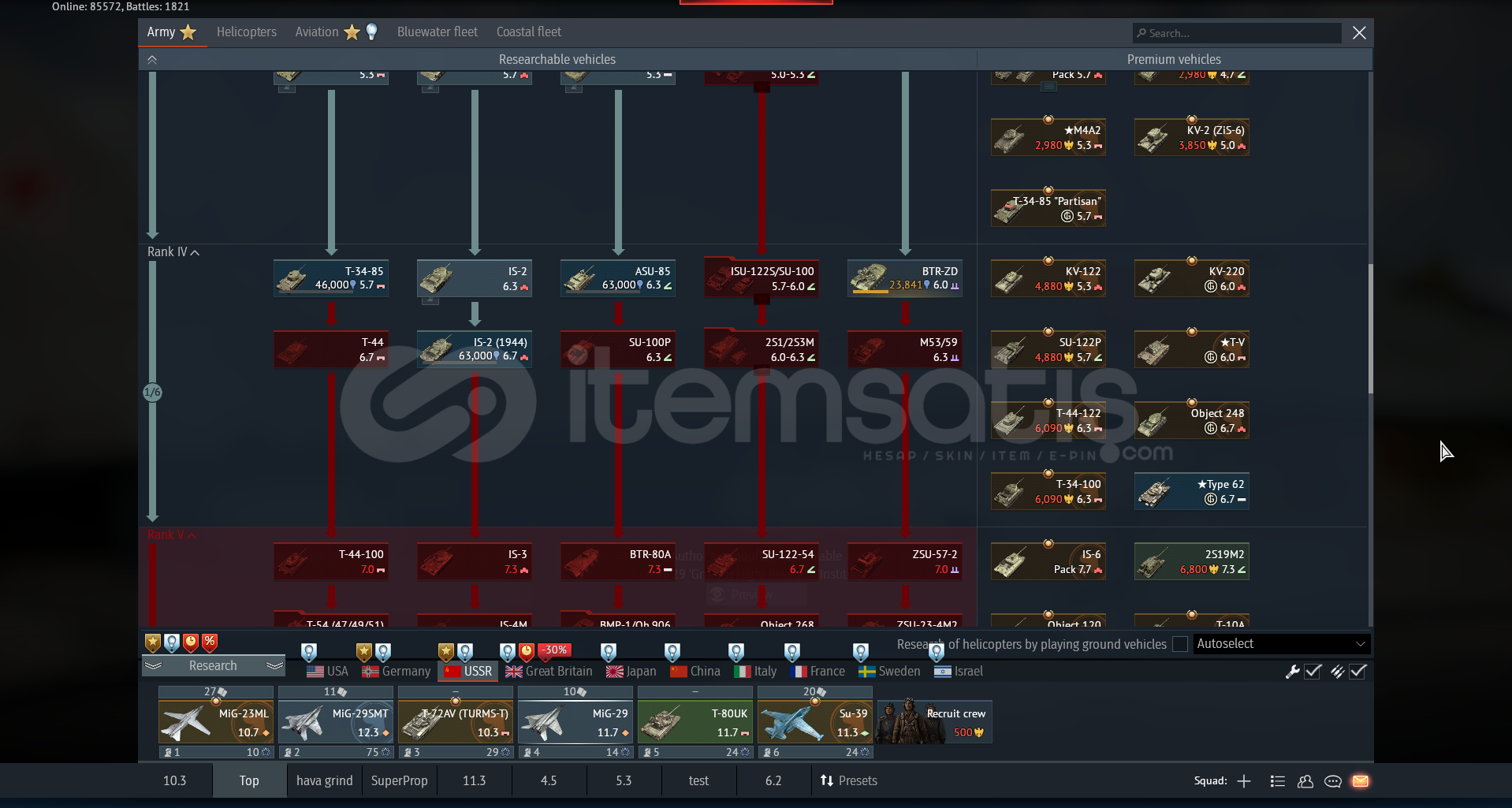
Task: Collapse the Rank V section
Action: [172, 535]
